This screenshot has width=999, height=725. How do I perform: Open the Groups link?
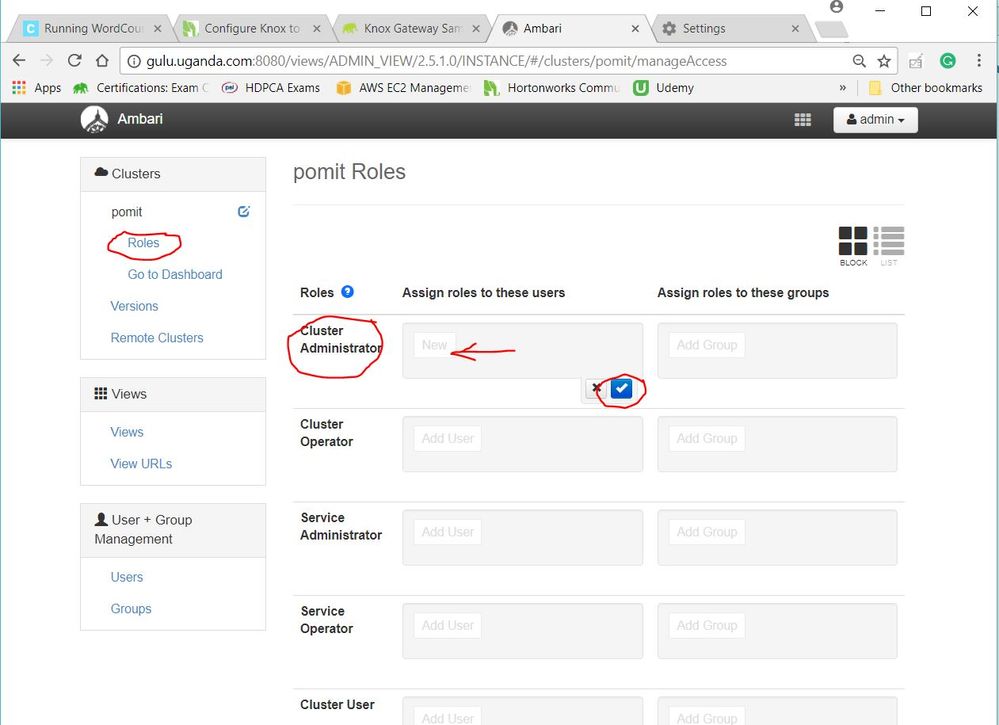(131, 609)
